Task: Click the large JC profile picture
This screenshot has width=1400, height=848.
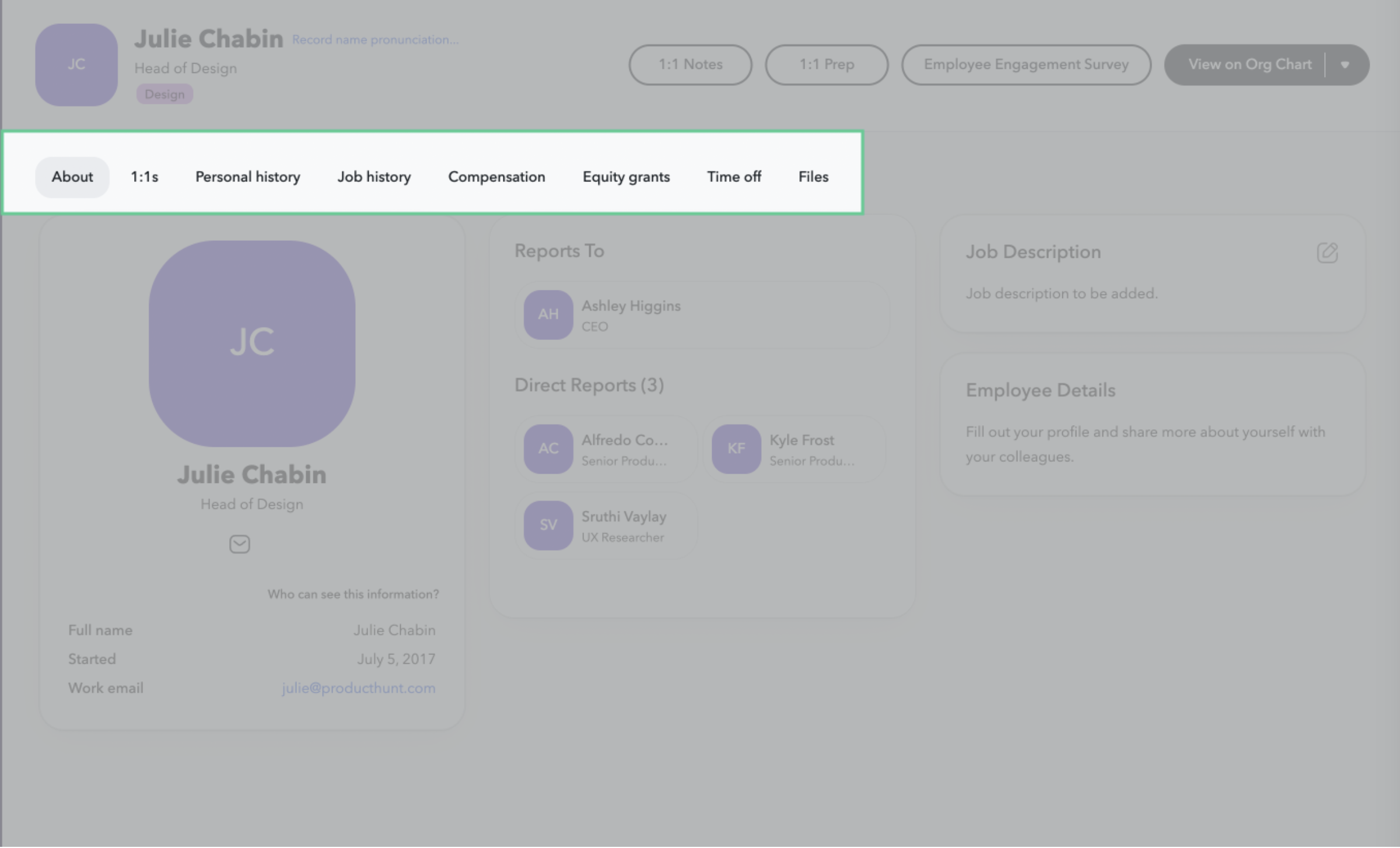Action: click(x=252, y=344)
